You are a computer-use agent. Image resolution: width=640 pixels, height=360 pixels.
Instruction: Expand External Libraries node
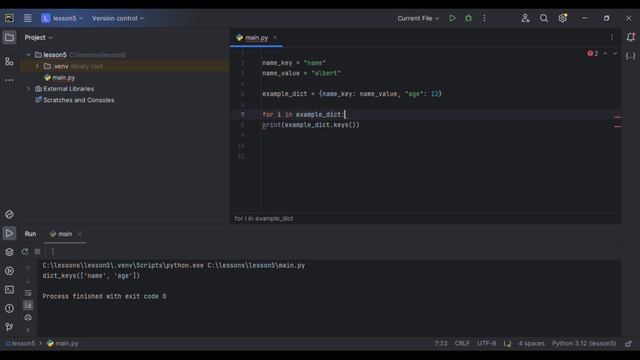tap(28, 89)
